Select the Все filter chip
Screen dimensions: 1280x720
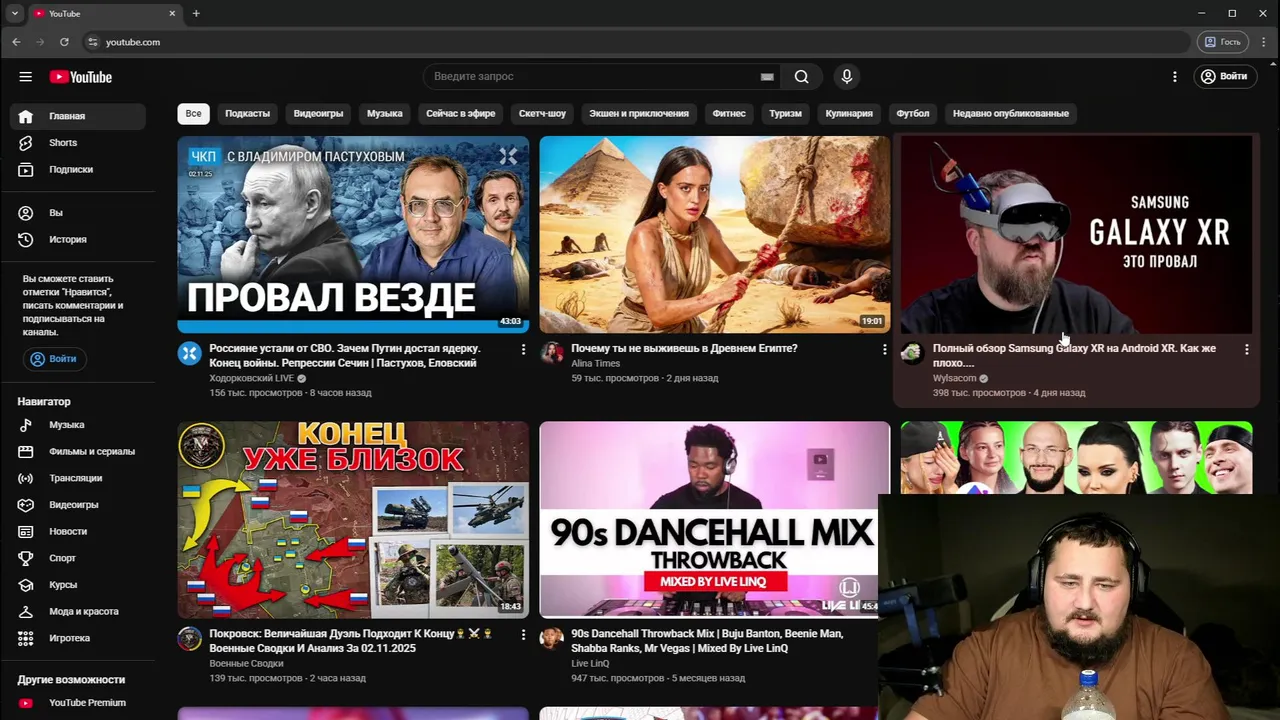[193, 114]
